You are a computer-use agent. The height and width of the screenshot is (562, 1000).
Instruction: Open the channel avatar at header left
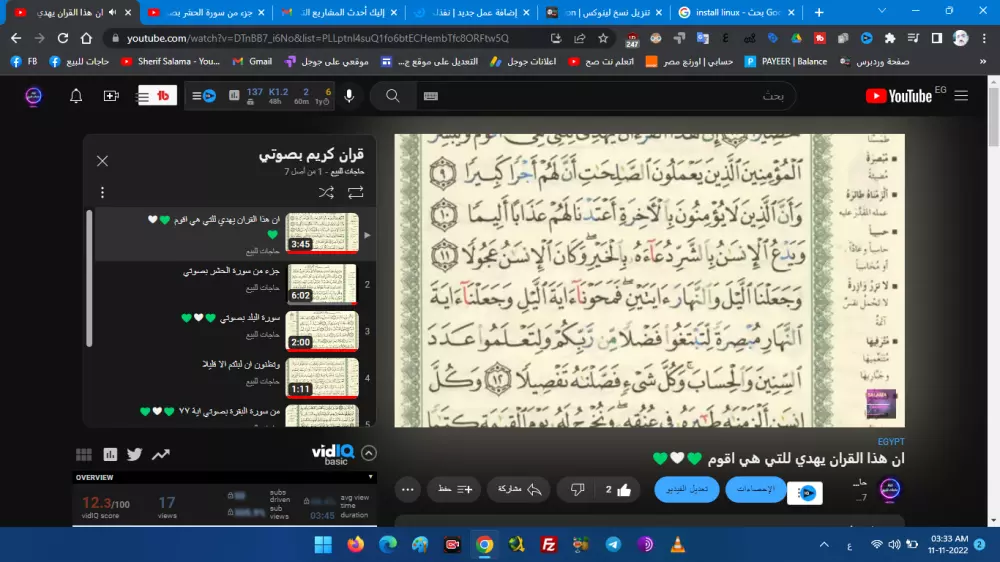click(33, 96)
